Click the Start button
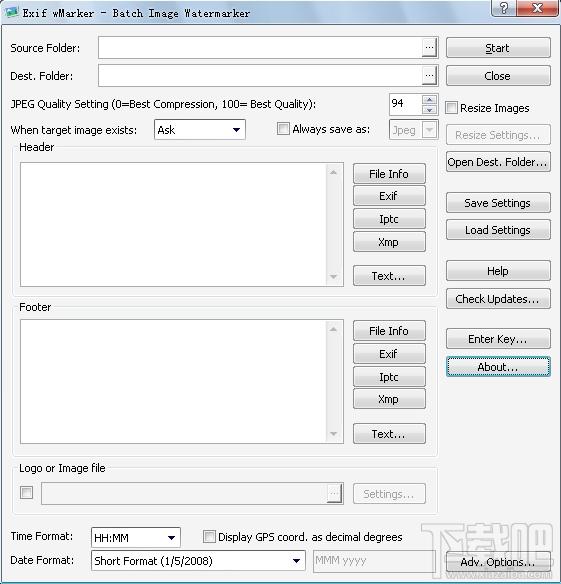561x584 pixels. tap(498, 48)
